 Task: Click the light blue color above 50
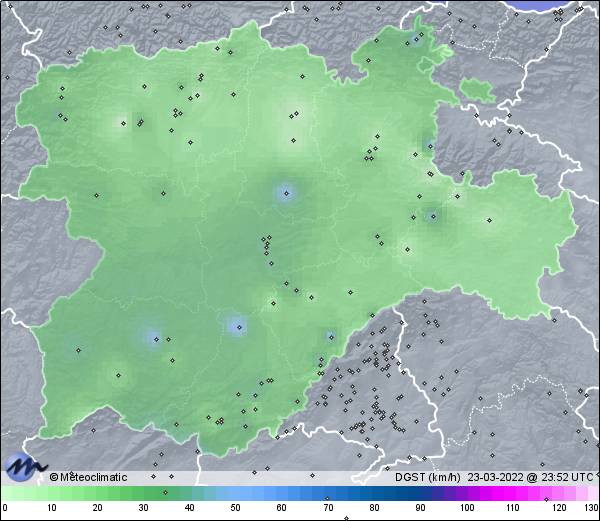(235, 494)
